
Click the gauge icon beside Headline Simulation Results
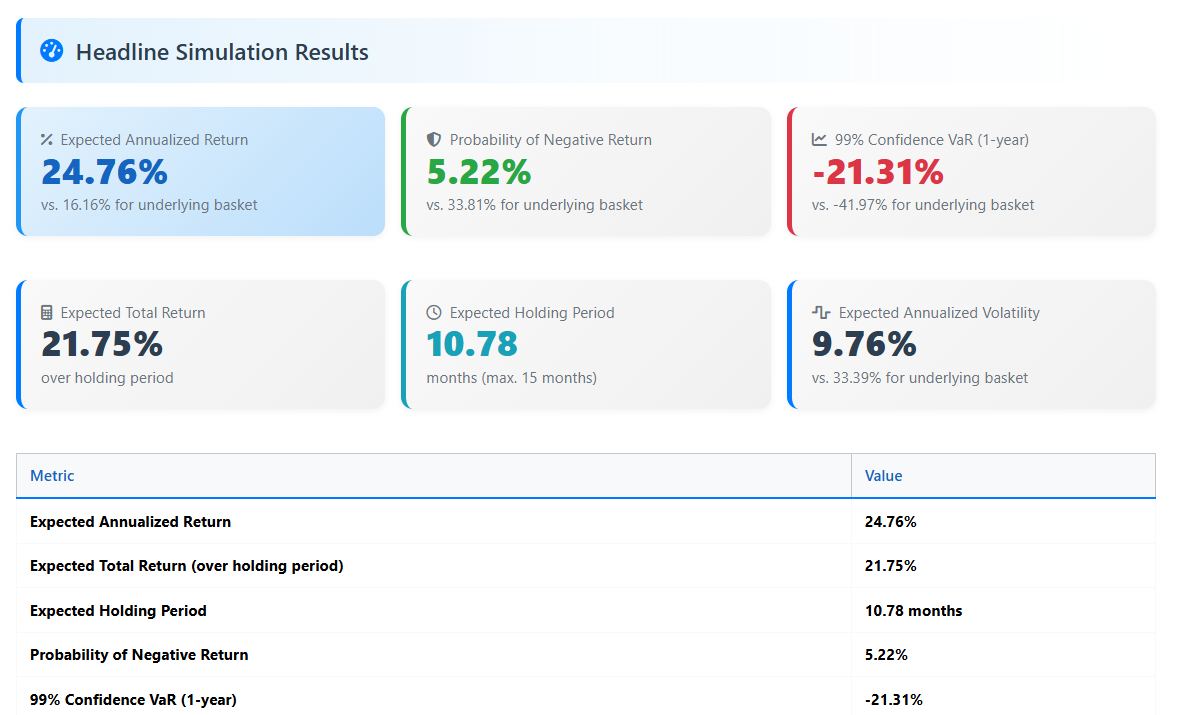tap(51, 50)
